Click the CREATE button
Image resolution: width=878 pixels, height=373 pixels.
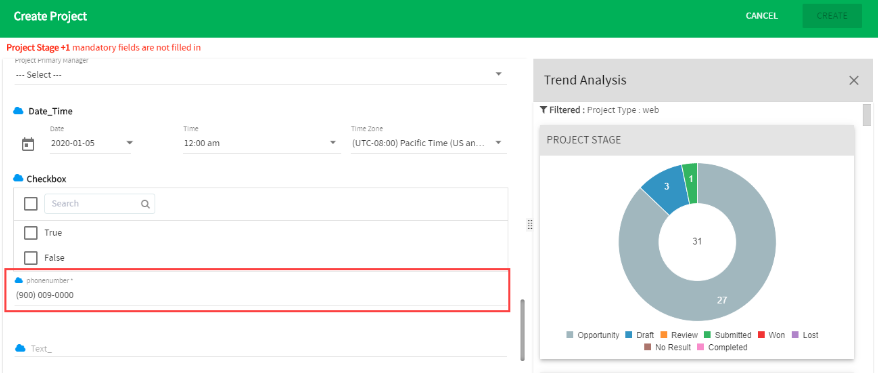[x=832, y=16]
